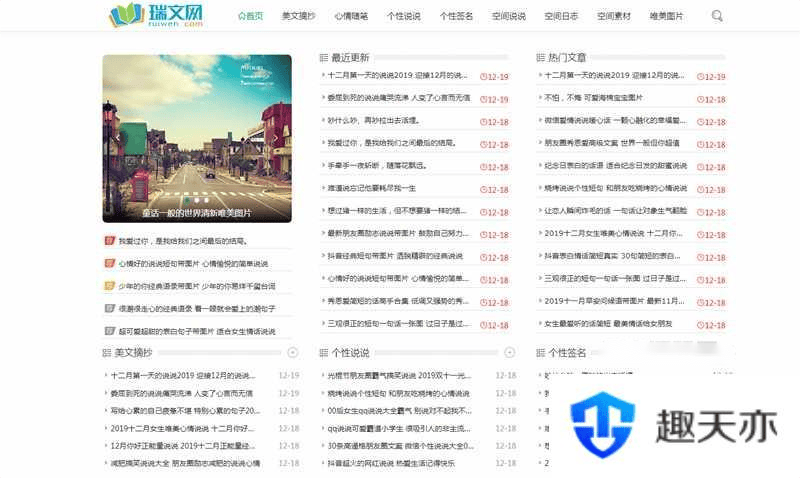Open 抖音表白情话简短真实 article
This screenshot has height=478, width=800.
pyautogui.click(x=612, y=256)
